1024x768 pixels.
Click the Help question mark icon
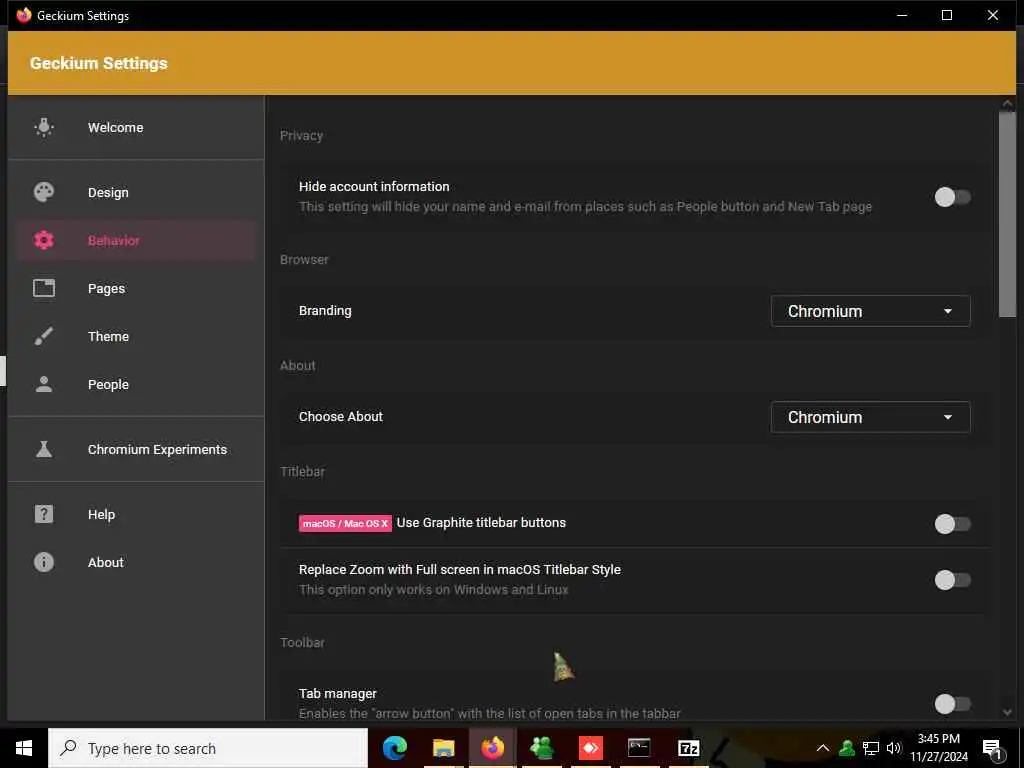(x=44, y=514)
